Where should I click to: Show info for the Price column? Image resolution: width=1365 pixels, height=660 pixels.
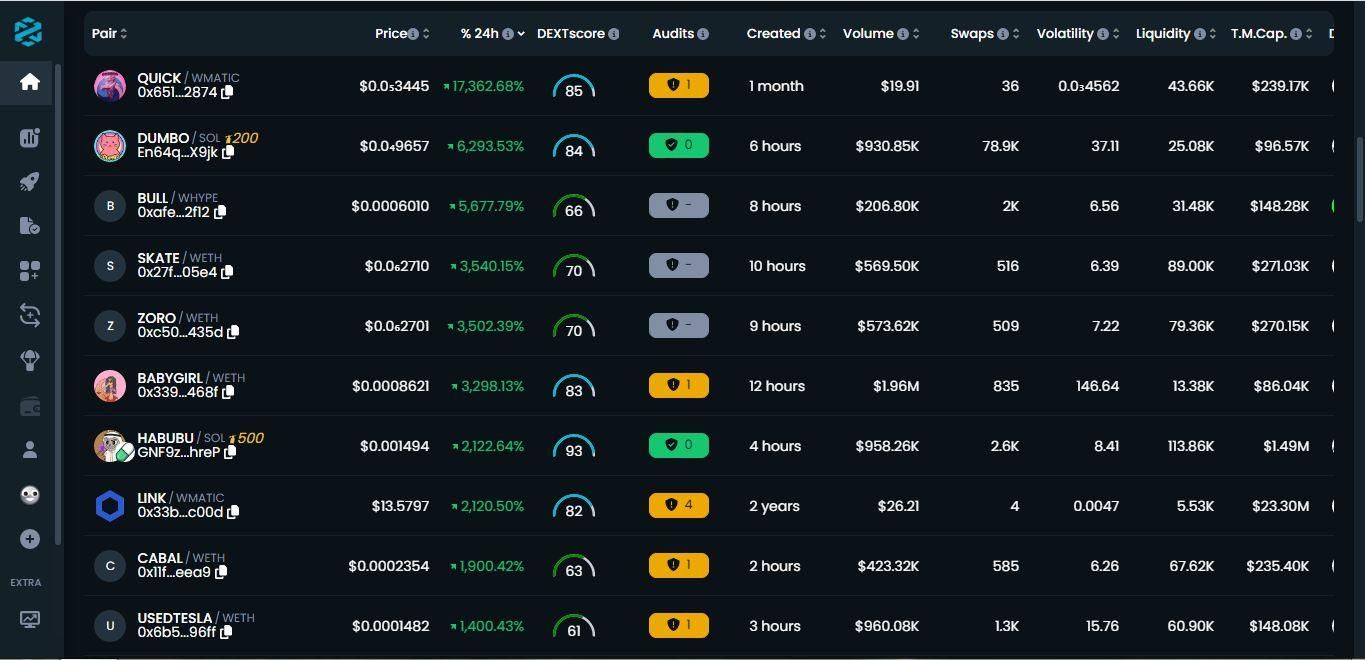click(413, 34)
